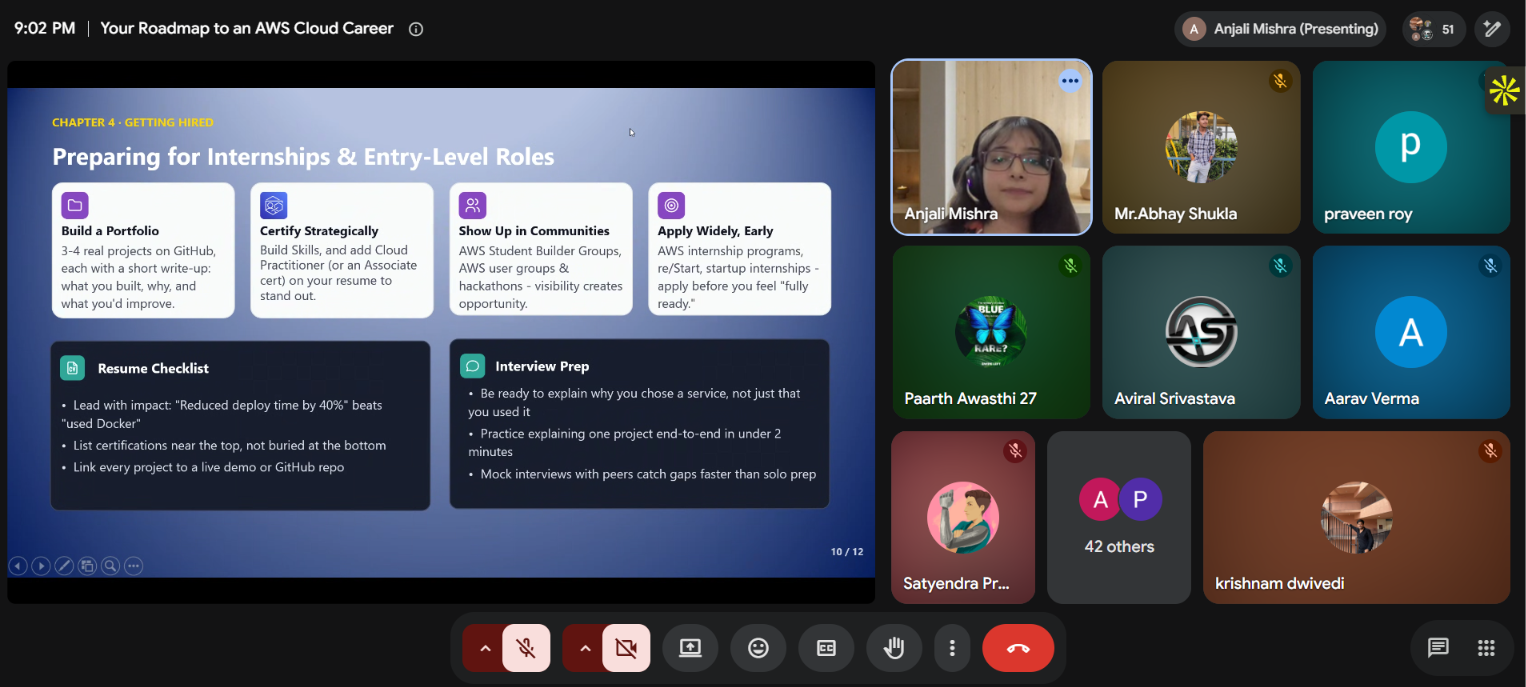Select krishnam dwivedi video tile

1356,517
